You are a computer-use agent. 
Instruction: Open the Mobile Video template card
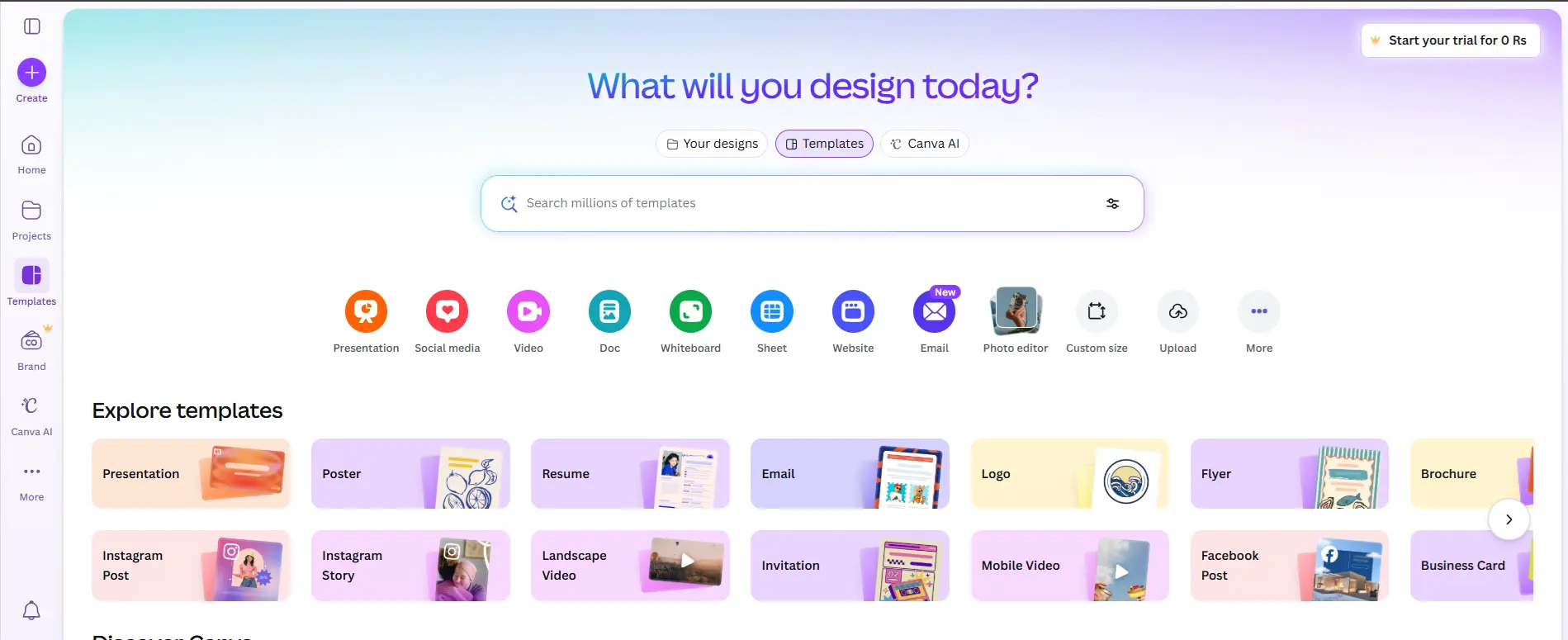pos(1069,566)
